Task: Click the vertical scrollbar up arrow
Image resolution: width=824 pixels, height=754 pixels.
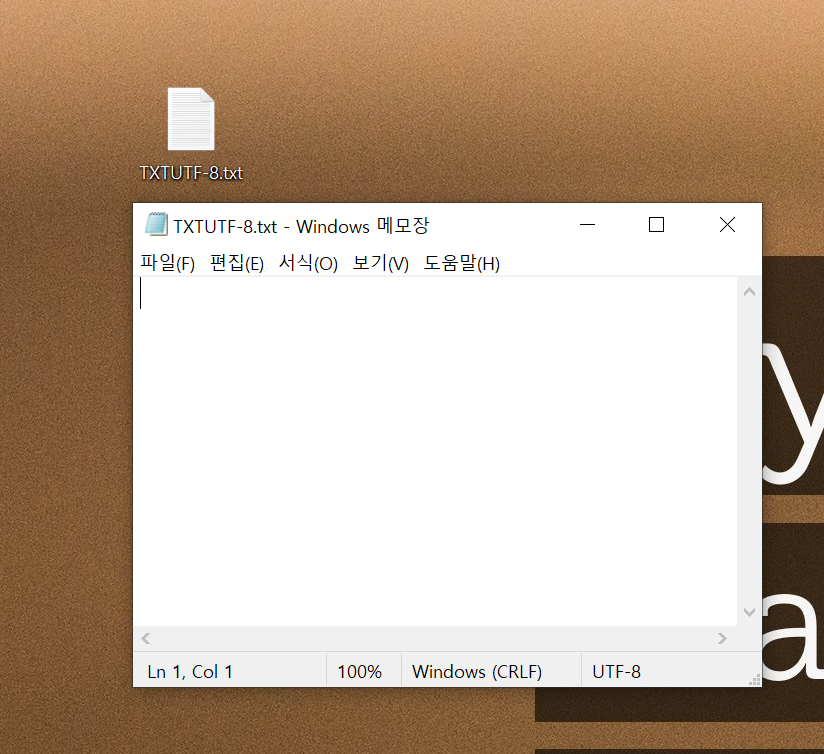Action: coord(749,292)
